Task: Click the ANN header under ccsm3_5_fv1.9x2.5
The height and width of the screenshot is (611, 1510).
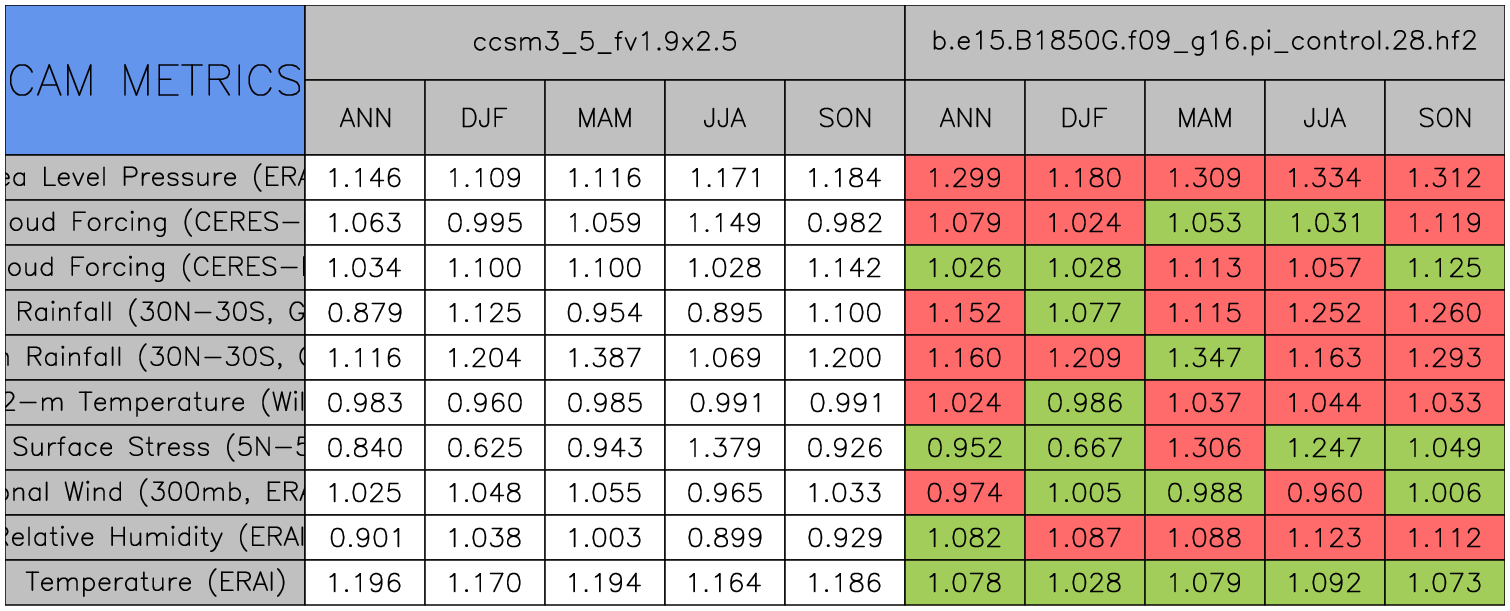Action: 365,118
